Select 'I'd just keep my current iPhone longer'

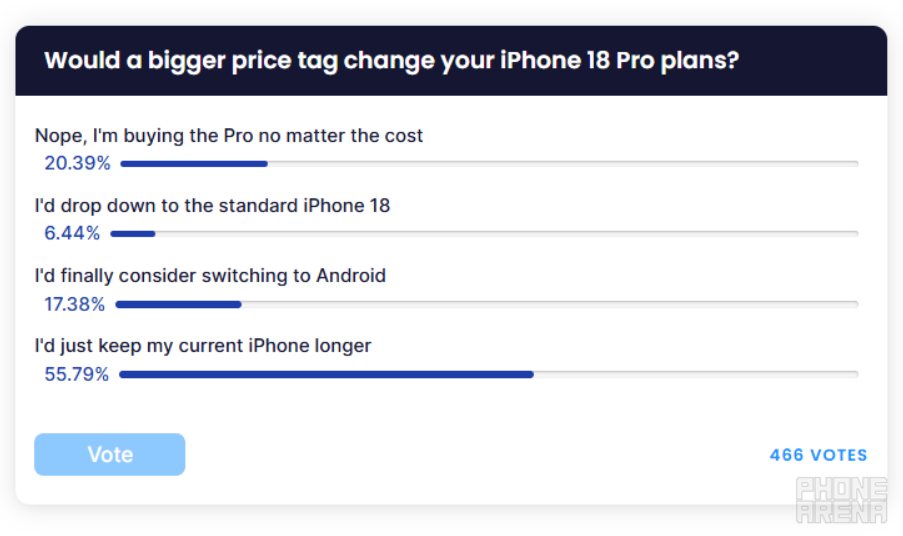click(x=203, y=346)
